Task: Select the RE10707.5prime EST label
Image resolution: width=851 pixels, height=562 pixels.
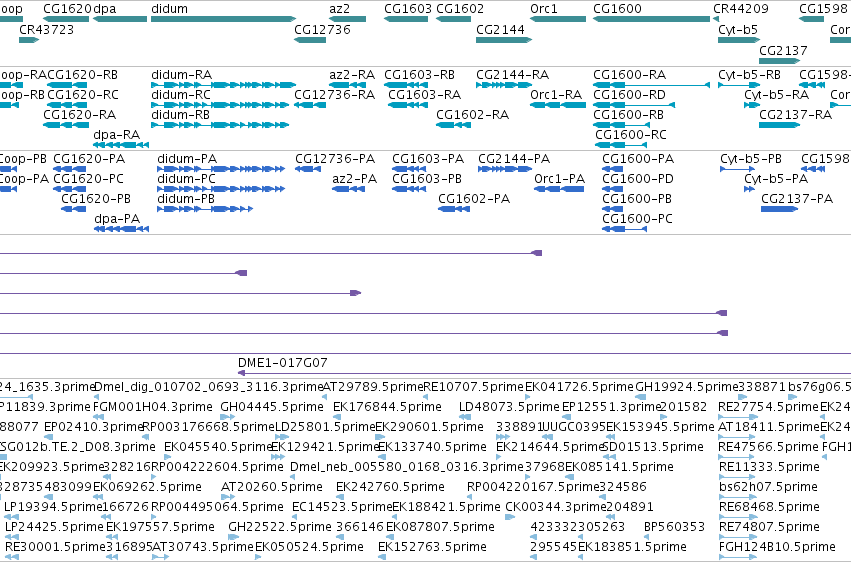Action: (x=473, y=386)
